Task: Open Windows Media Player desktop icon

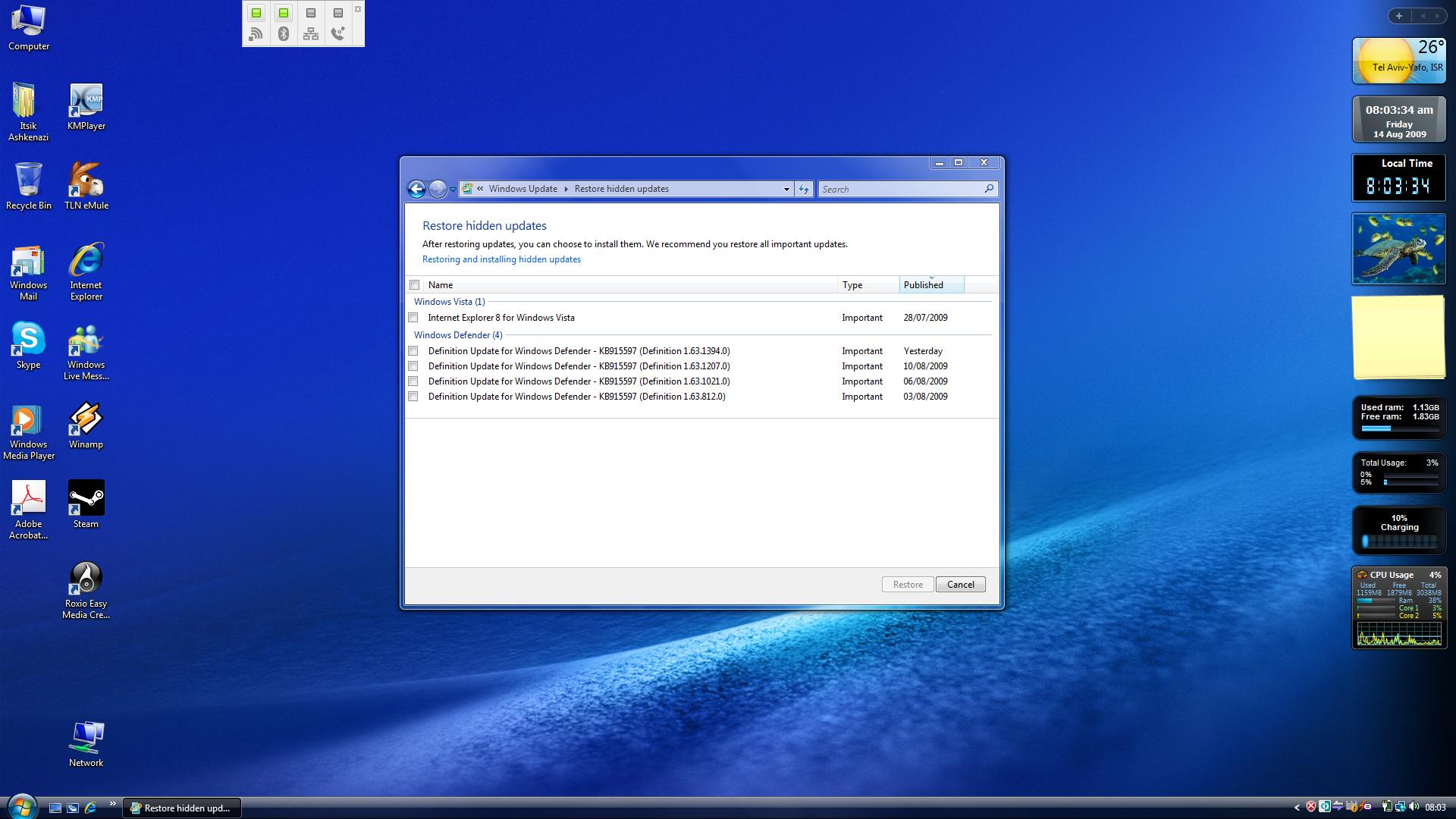Action: [x=29, y=431]
